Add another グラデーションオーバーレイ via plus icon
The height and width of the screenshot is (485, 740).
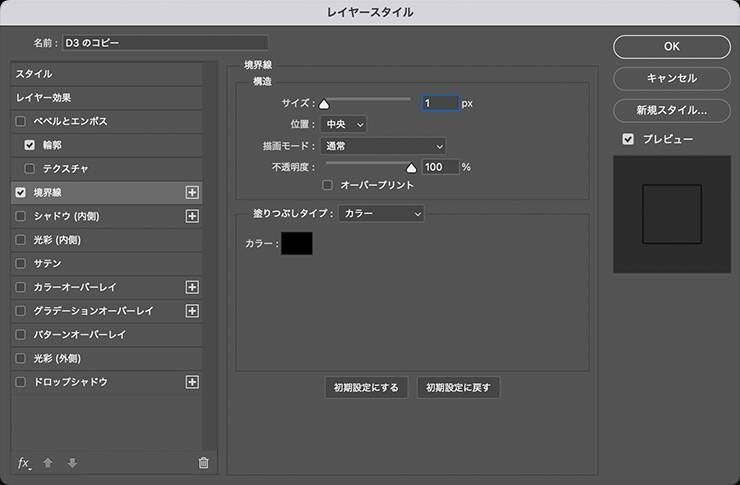193,311
